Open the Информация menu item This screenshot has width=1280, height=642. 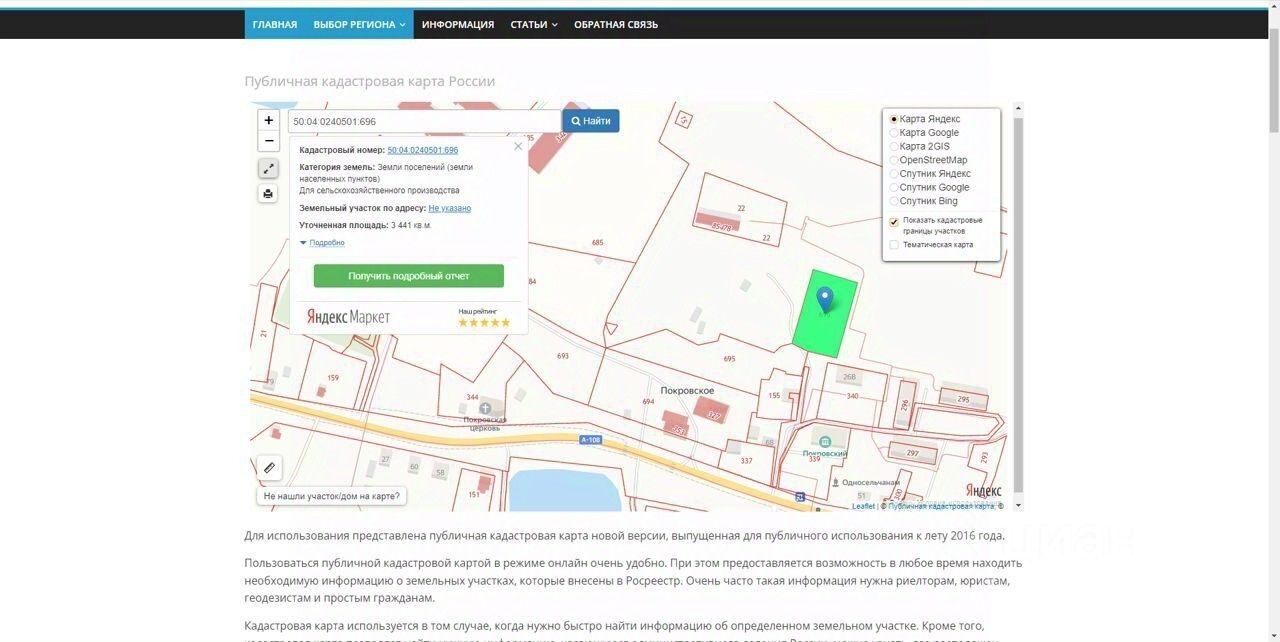pyautogui.click(x=458, y=24)
